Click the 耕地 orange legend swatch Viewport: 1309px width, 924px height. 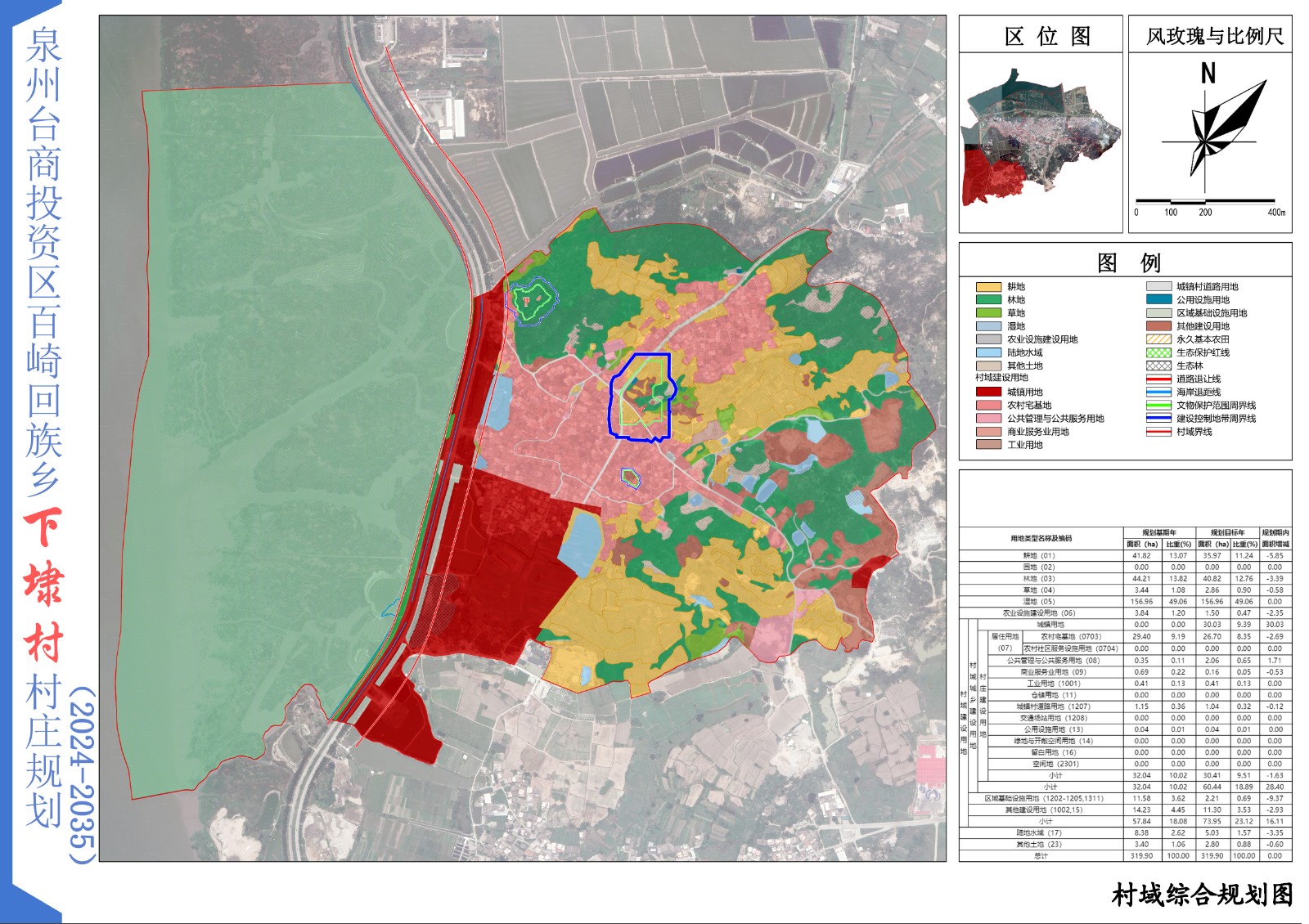987,287
